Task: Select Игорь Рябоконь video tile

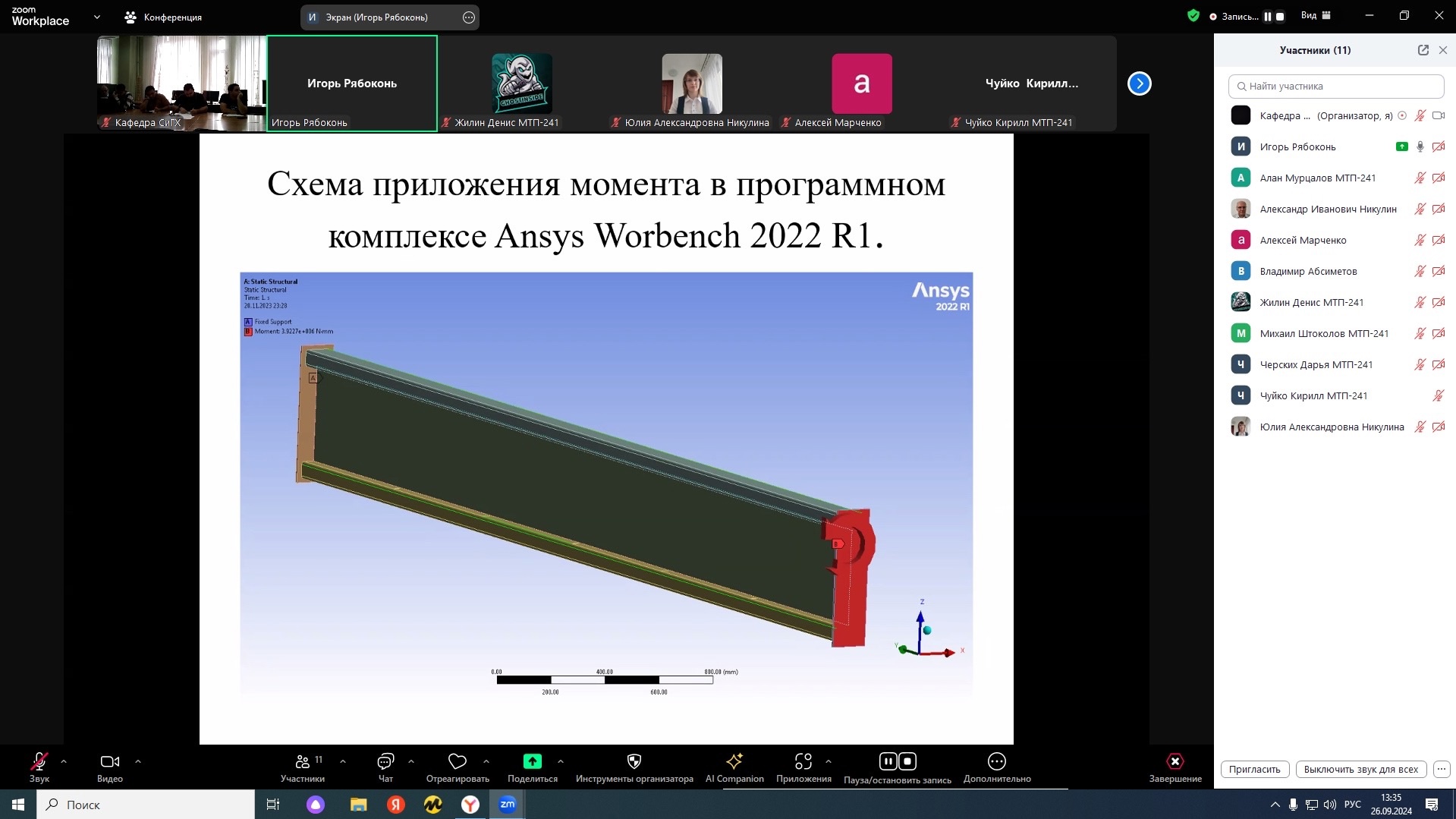Action: [x=352, y=83]
